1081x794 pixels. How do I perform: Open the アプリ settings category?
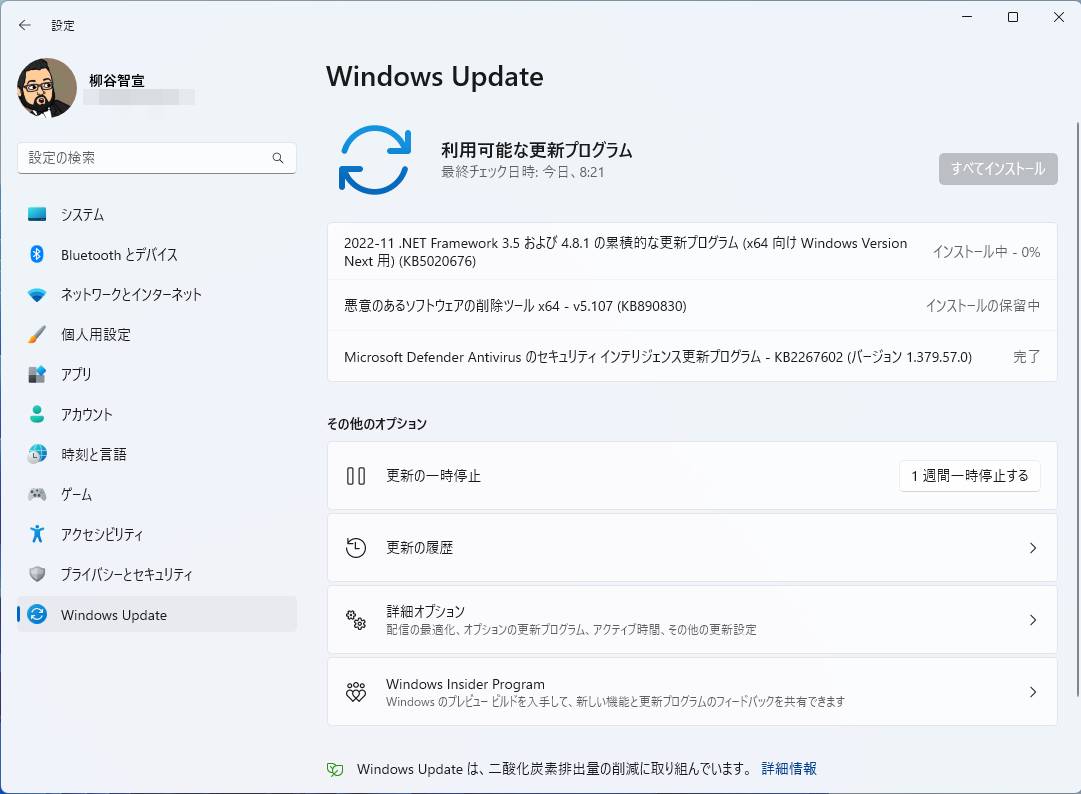[156, 374]
